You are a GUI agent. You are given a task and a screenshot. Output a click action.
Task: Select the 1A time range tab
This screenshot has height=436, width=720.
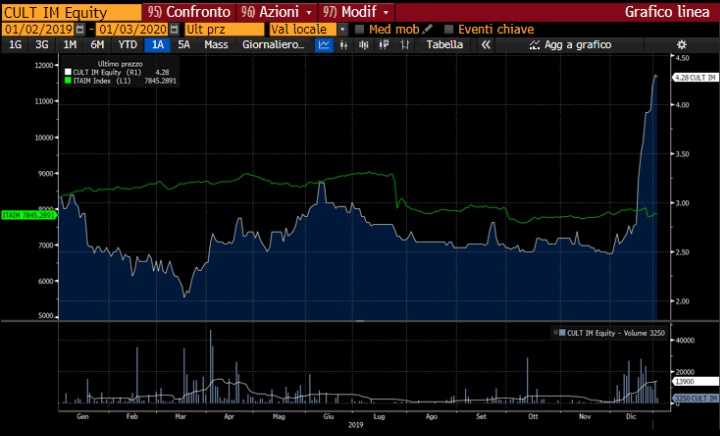coord(158,45)
